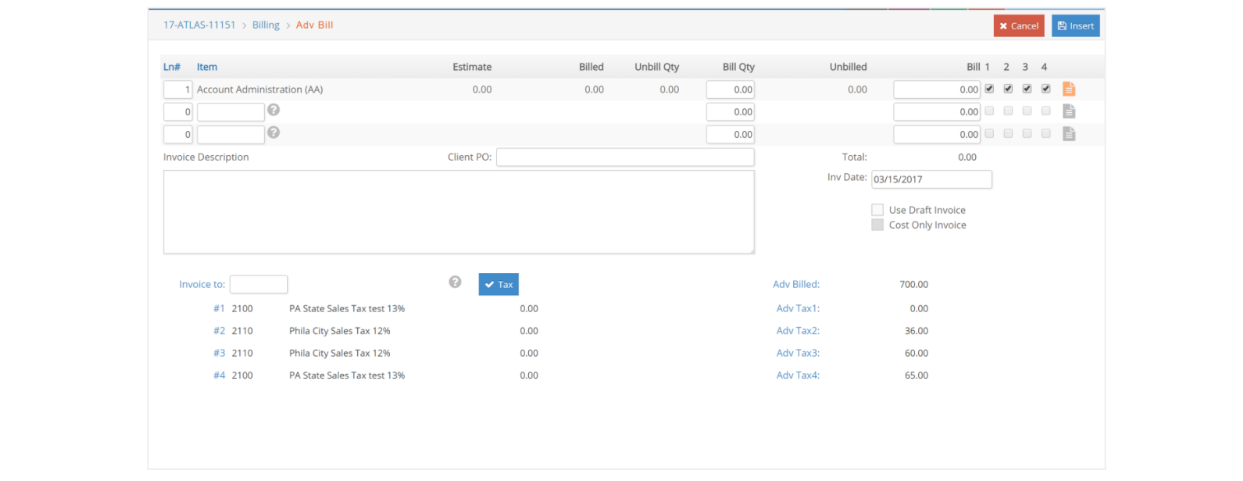1243x481 pixels.
Task: Select the Adv Tax2 value 36.00
Action: click(917, 330)
